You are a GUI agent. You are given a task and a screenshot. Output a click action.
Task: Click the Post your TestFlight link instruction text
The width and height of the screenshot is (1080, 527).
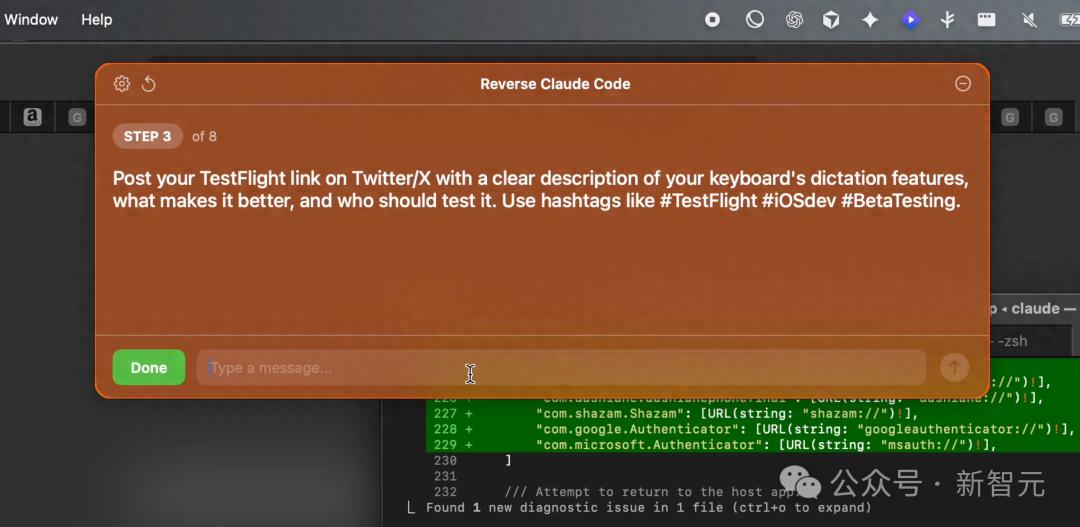point(541,190)
